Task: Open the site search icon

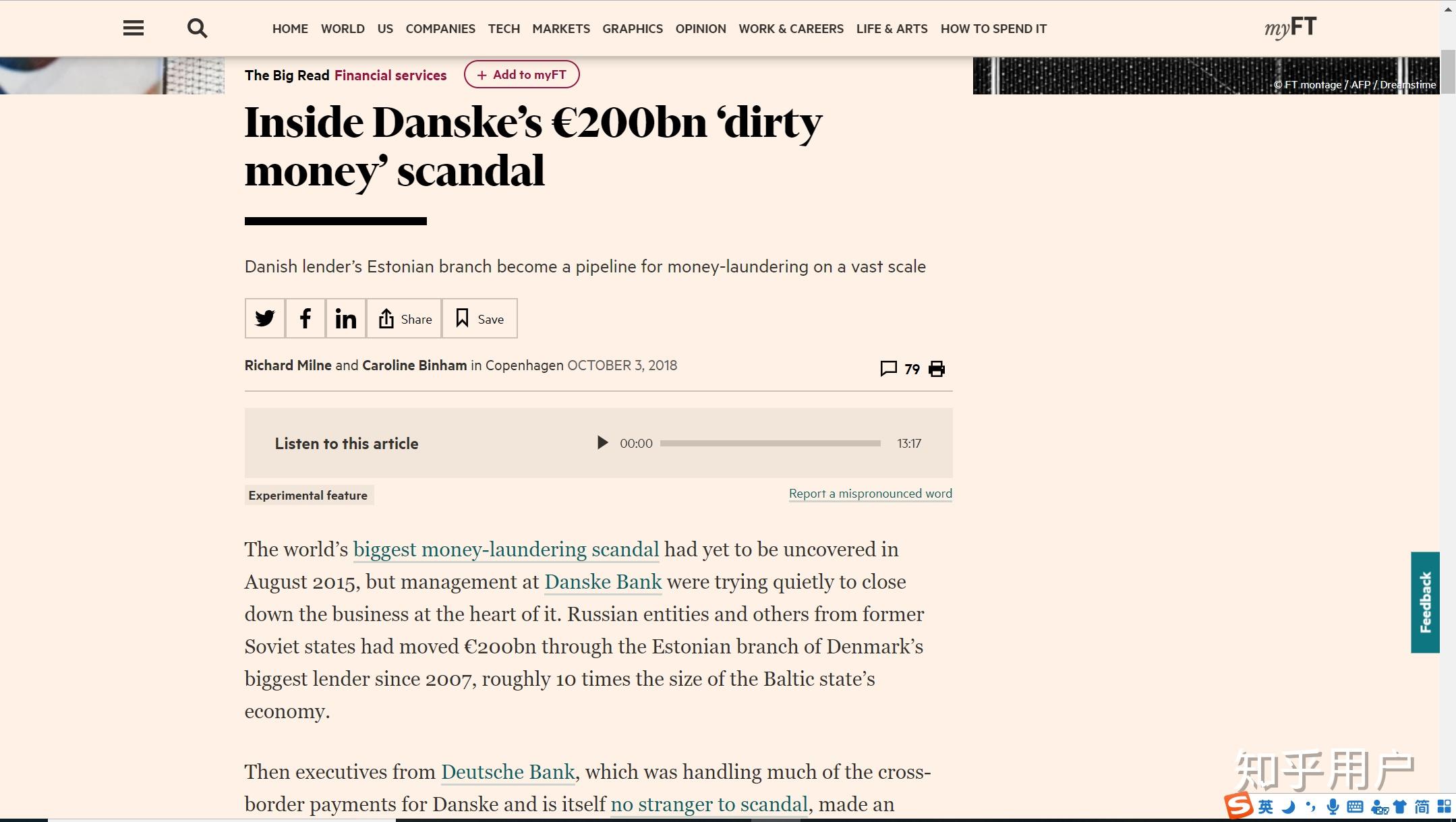Action: point(197,28)
